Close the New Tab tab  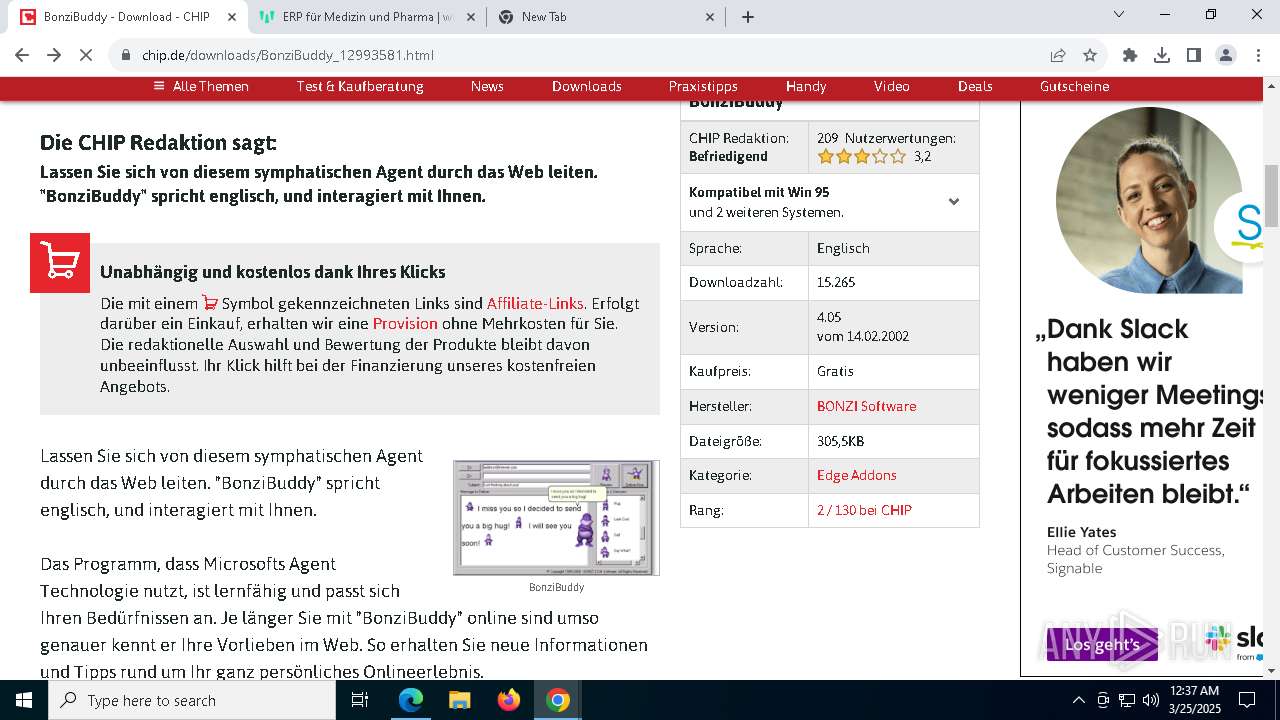711,16
